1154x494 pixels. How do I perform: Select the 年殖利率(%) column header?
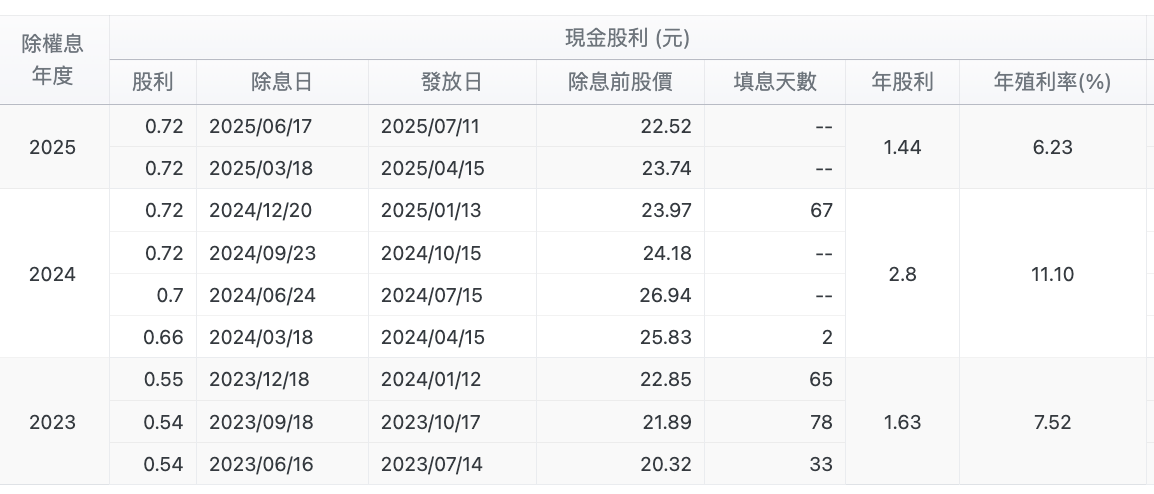[x=1052, y=82]
